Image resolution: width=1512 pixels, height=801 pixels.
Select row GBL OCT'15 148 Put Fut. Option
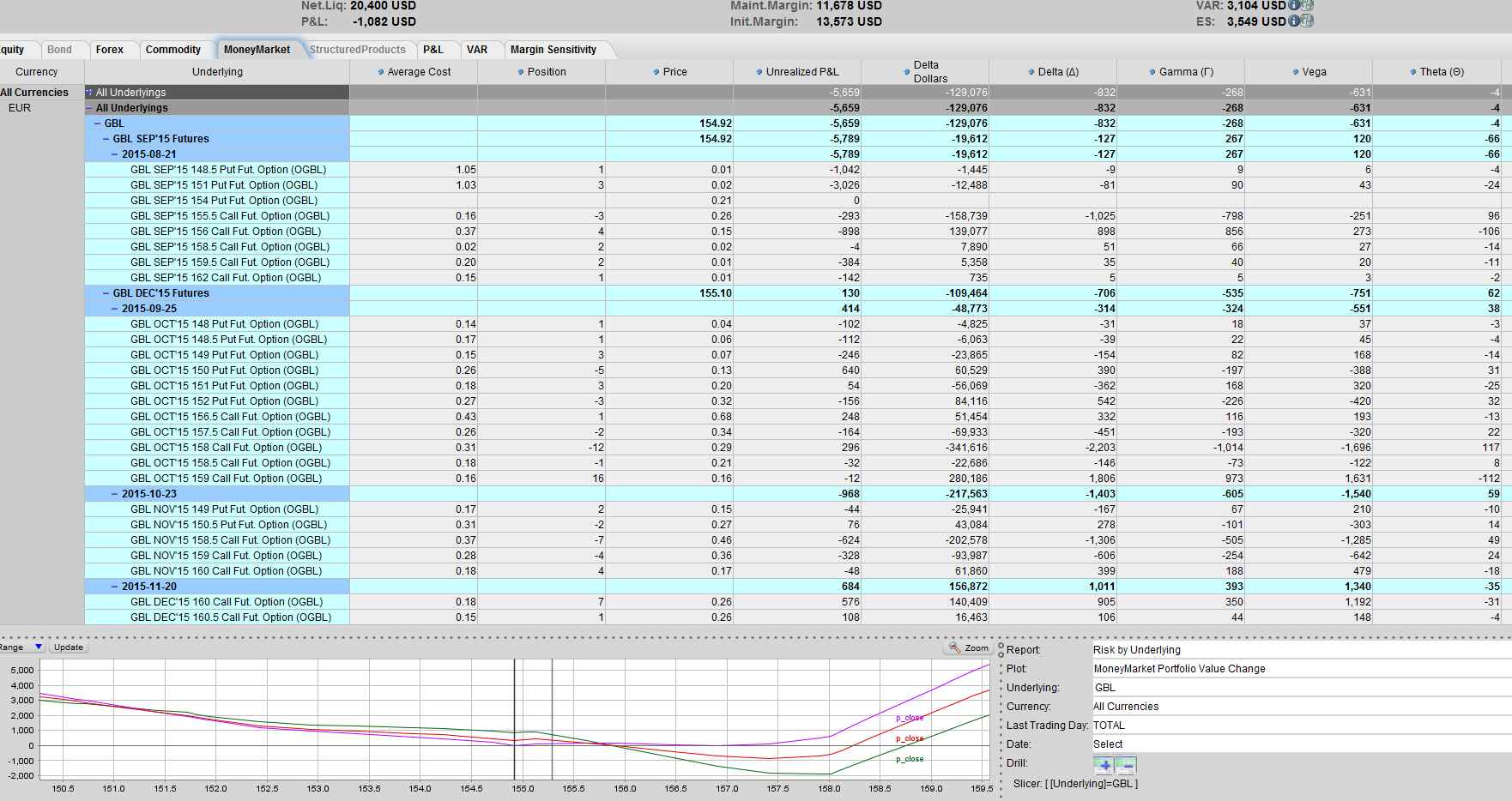793,324
